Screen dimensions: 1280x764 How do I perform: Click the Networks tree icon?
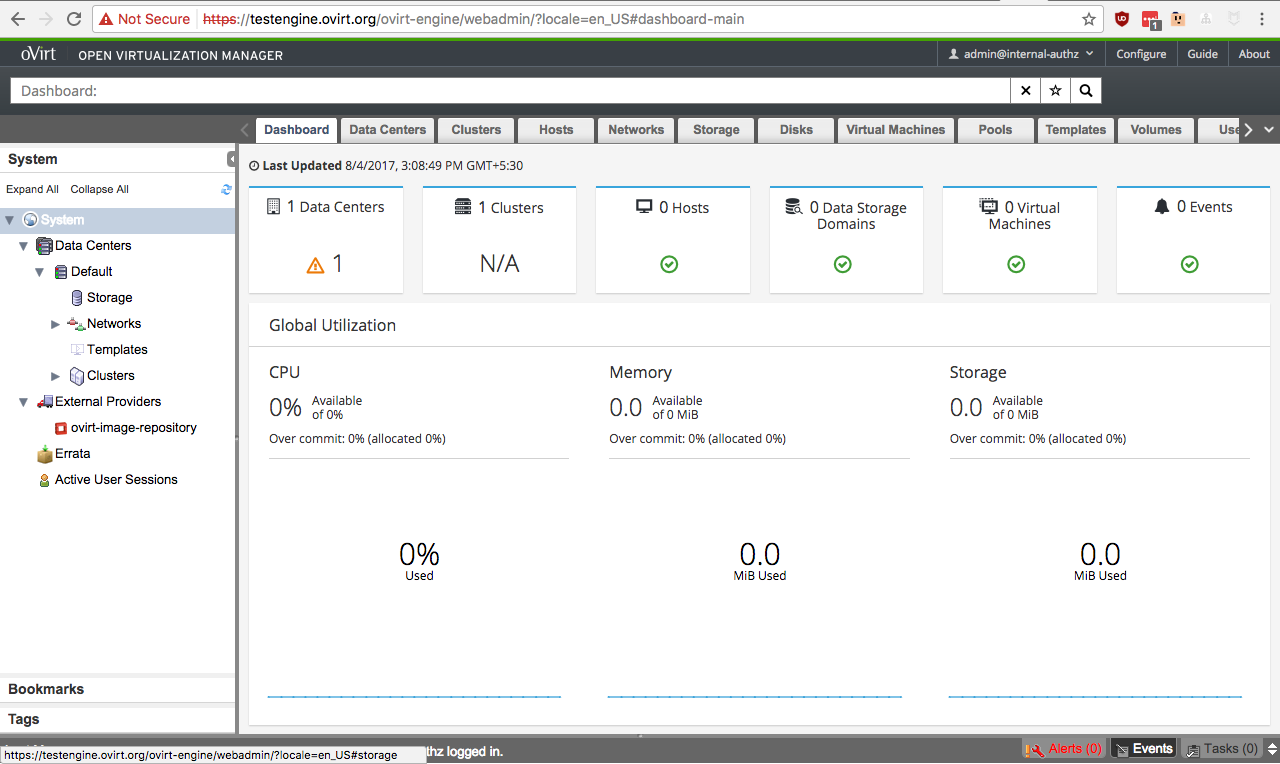[76, 323]
